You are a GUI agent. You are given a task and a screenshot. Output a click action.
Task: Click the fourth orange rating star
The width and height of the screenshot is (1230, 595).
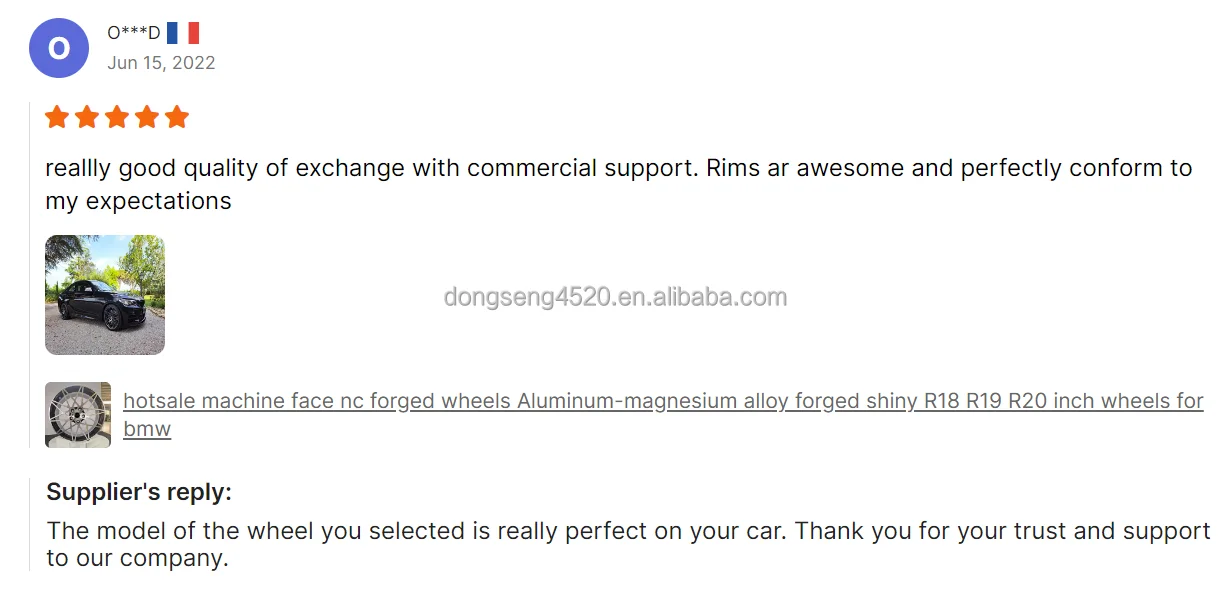coord(147,118)
